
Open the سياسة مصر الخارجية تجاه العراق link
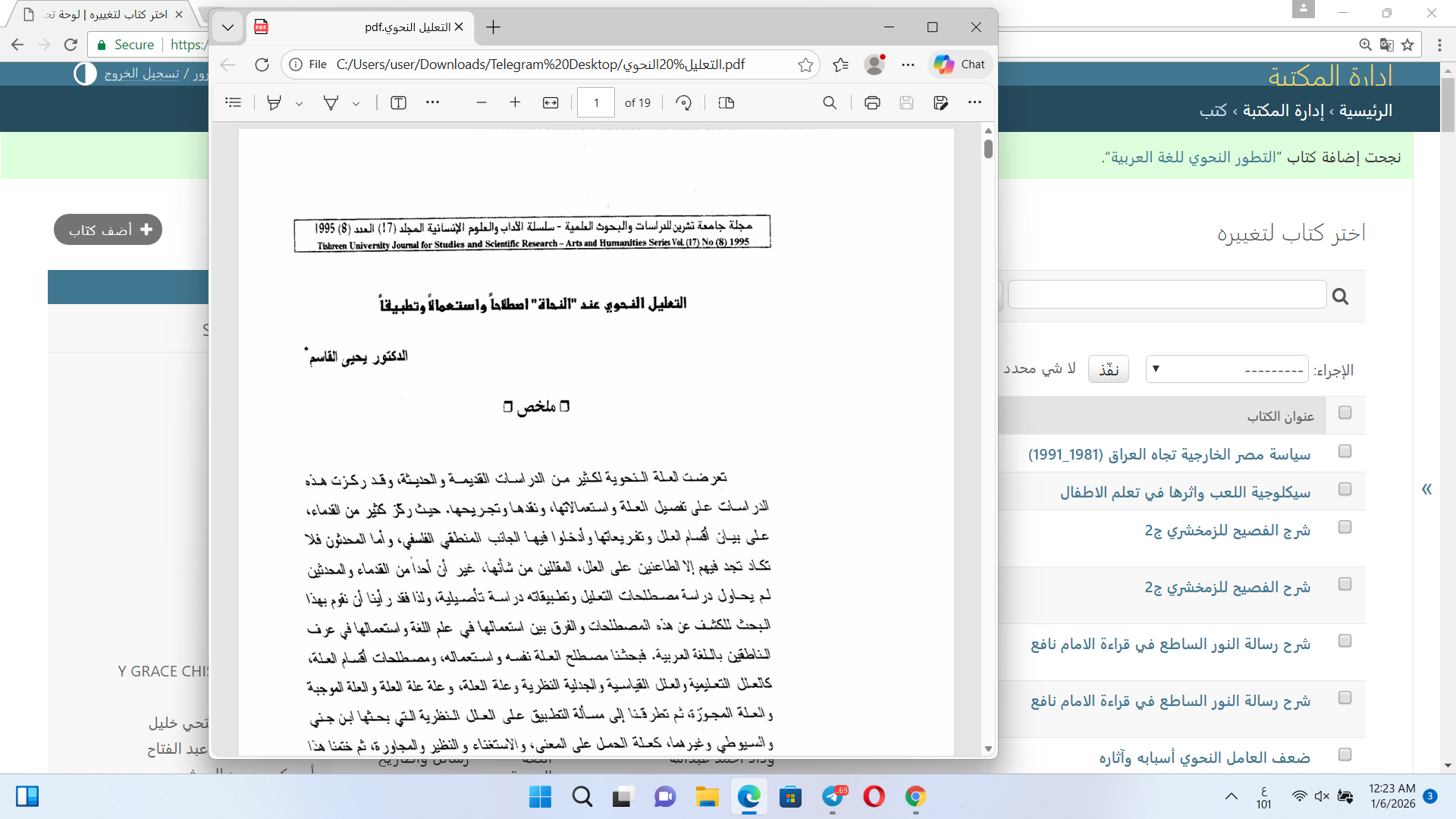[1169, 454]
